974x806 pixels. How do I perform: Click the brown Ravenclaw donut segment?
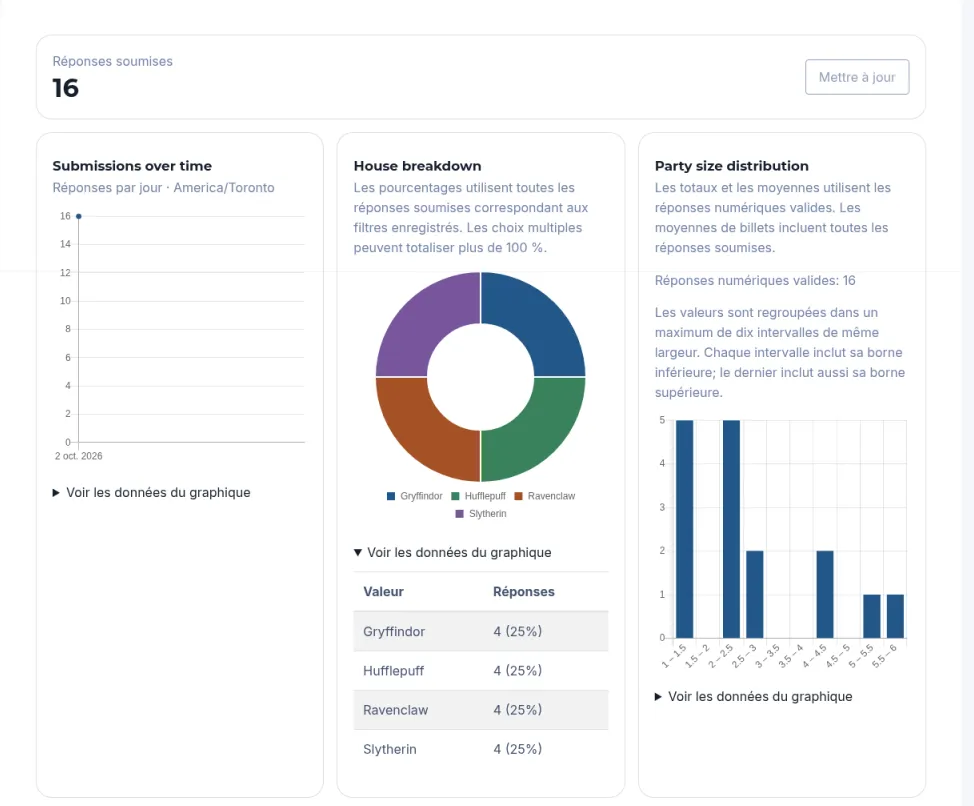[x=427, y=430]
